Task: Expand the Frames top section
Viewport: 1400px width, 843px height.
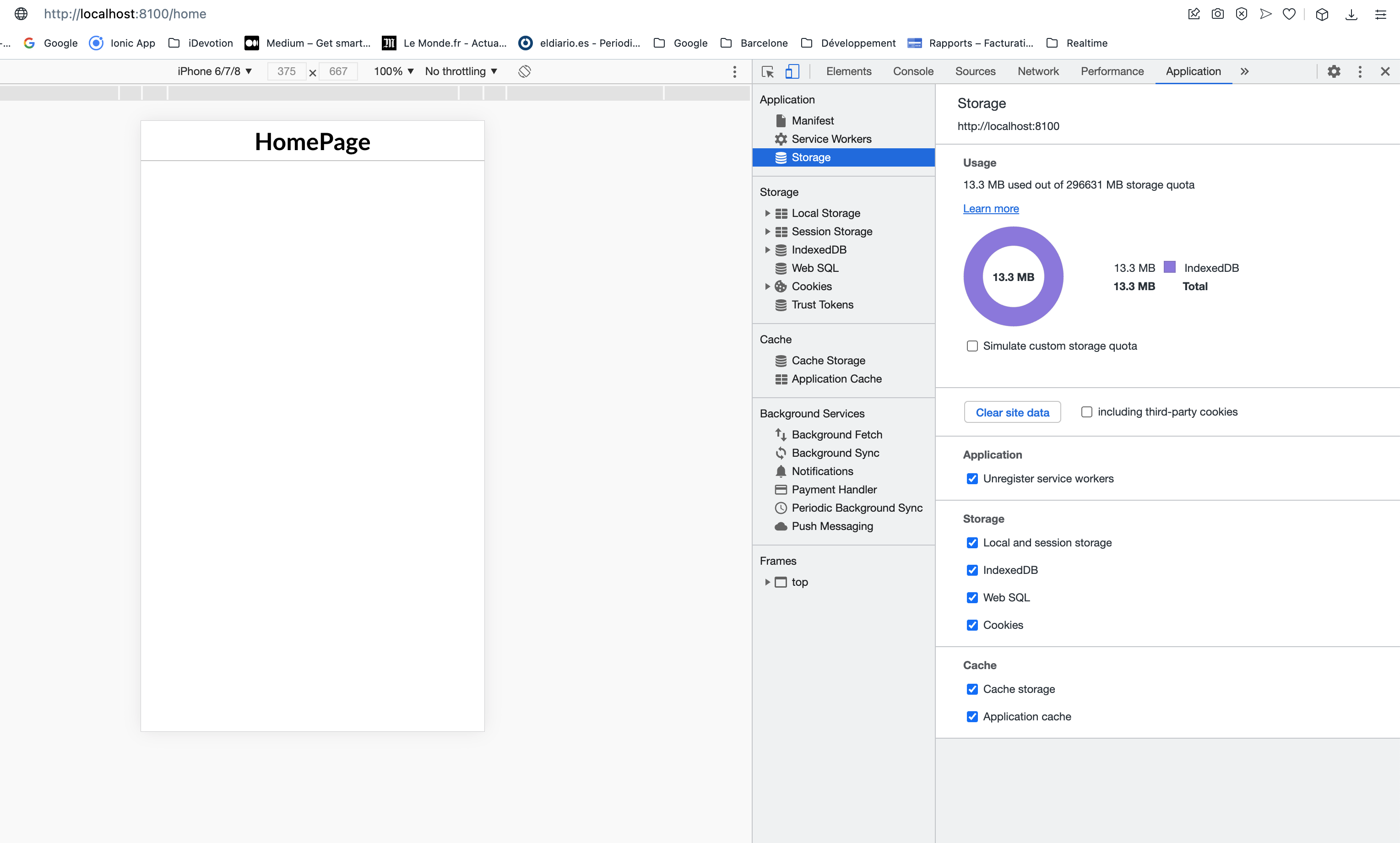Action: 766,581
